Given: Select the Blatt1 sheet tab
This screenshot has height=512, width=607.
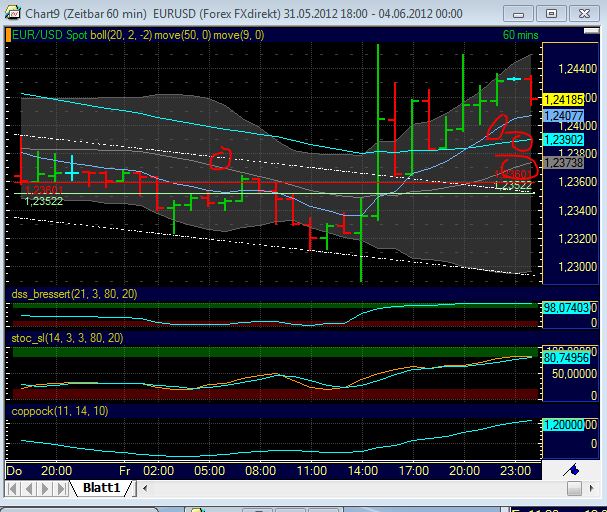Looking at the screenshot, I should [102, 488].
